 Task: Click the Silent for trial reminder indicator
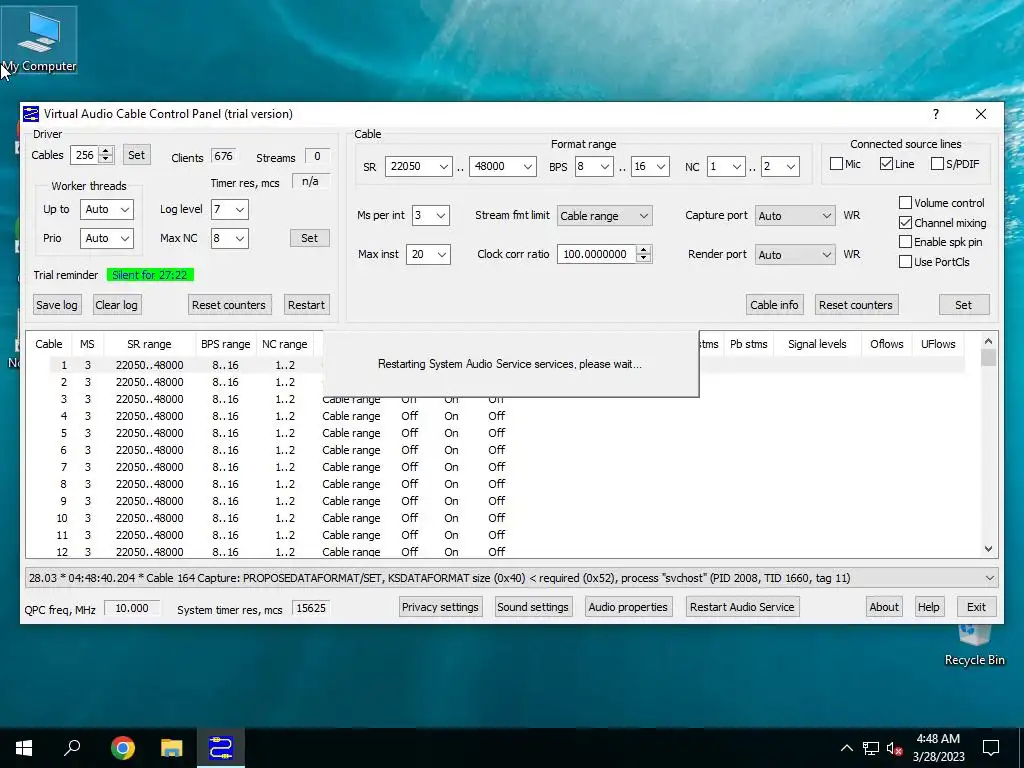[x=150, y=275]
